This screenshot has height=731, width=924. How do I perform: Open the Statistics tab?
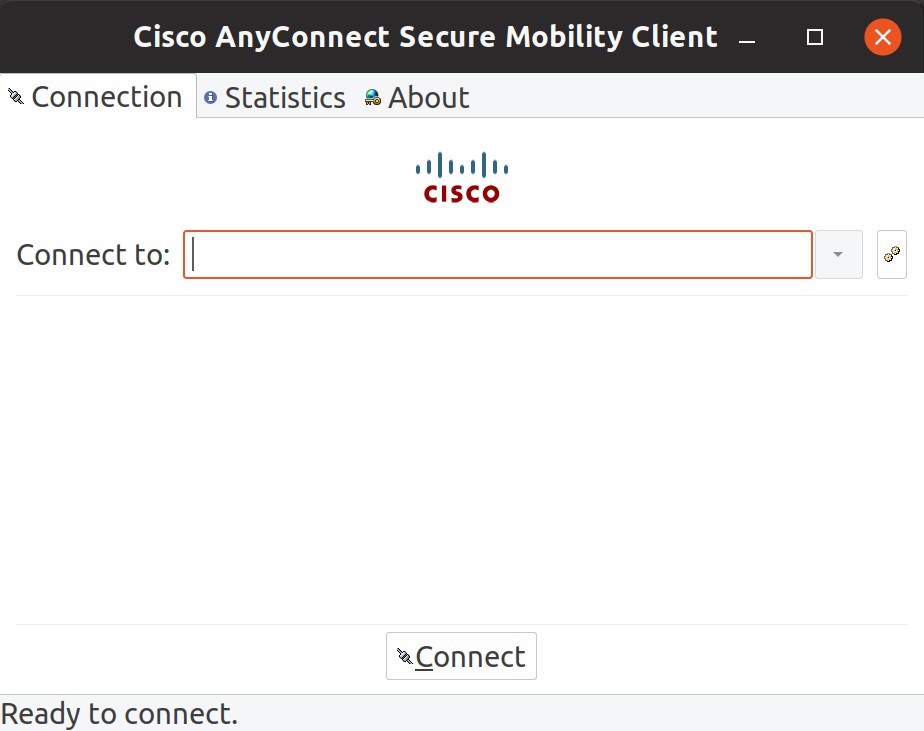284,97
